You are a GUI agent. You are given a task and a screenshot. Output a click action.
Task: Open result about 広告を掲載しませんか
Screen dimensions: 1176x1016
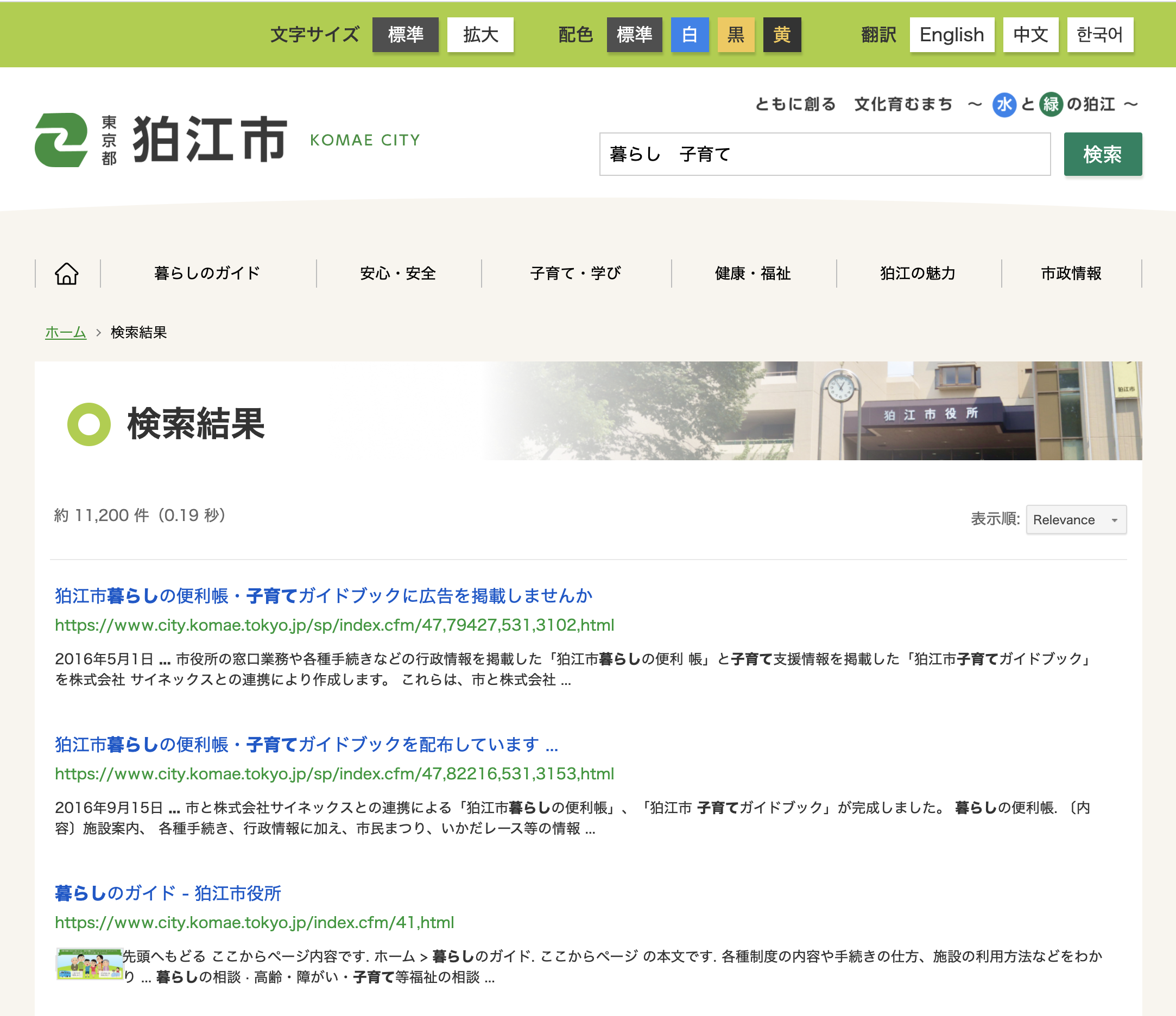coord(324,595)
